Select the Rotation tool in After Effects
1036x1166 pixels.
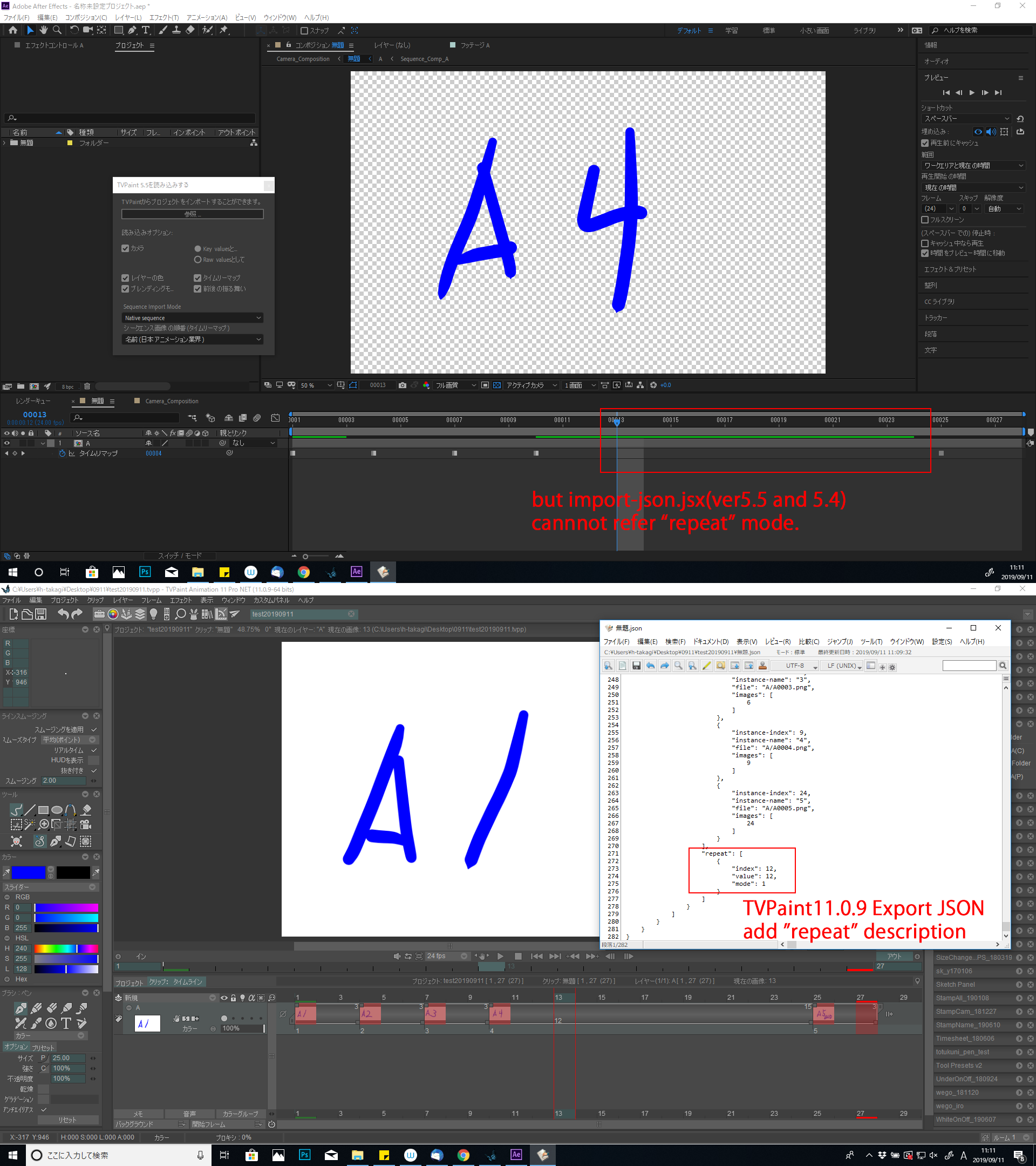click(x=74, y=30)
